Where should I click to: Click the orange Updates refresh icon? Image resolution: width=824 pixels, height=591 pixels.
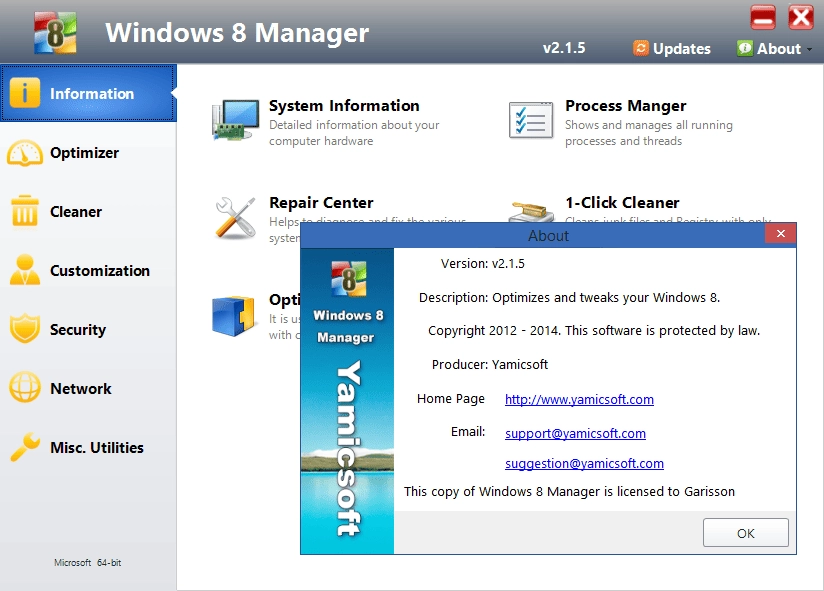click(641, 48)
